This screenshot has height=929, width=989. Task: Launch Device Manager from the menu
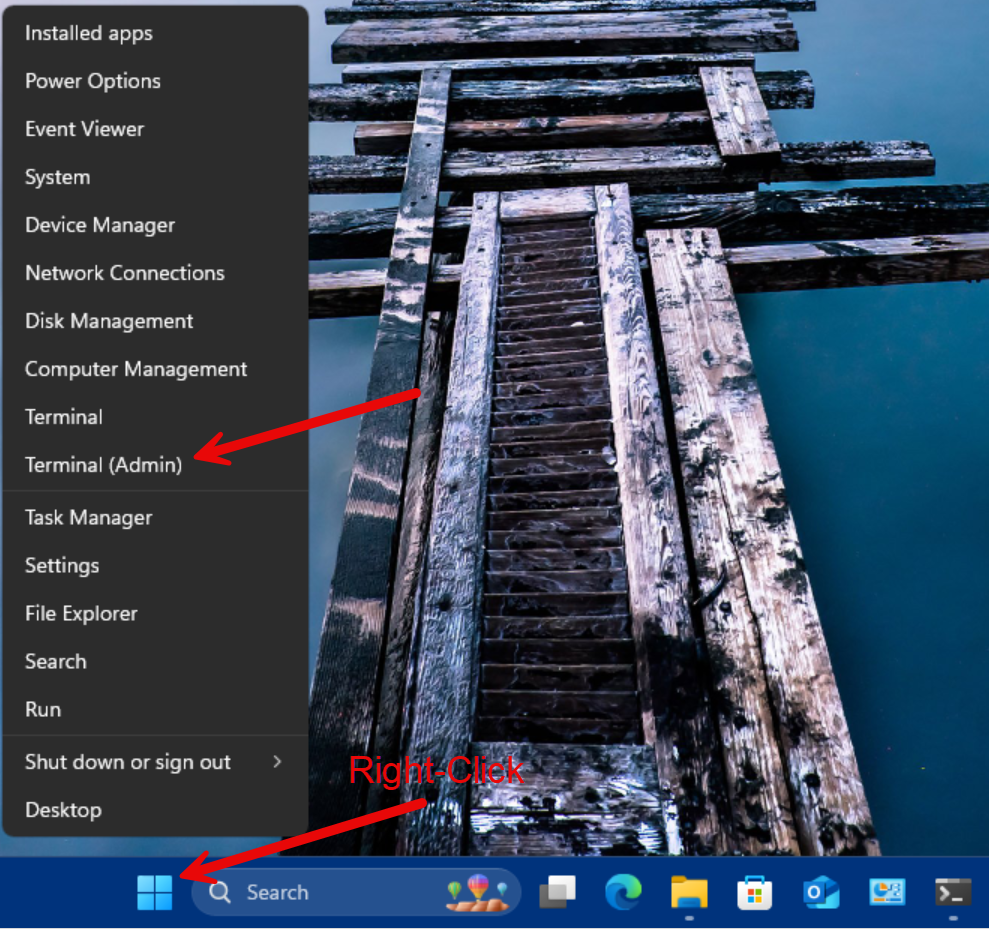pos(100,225)
